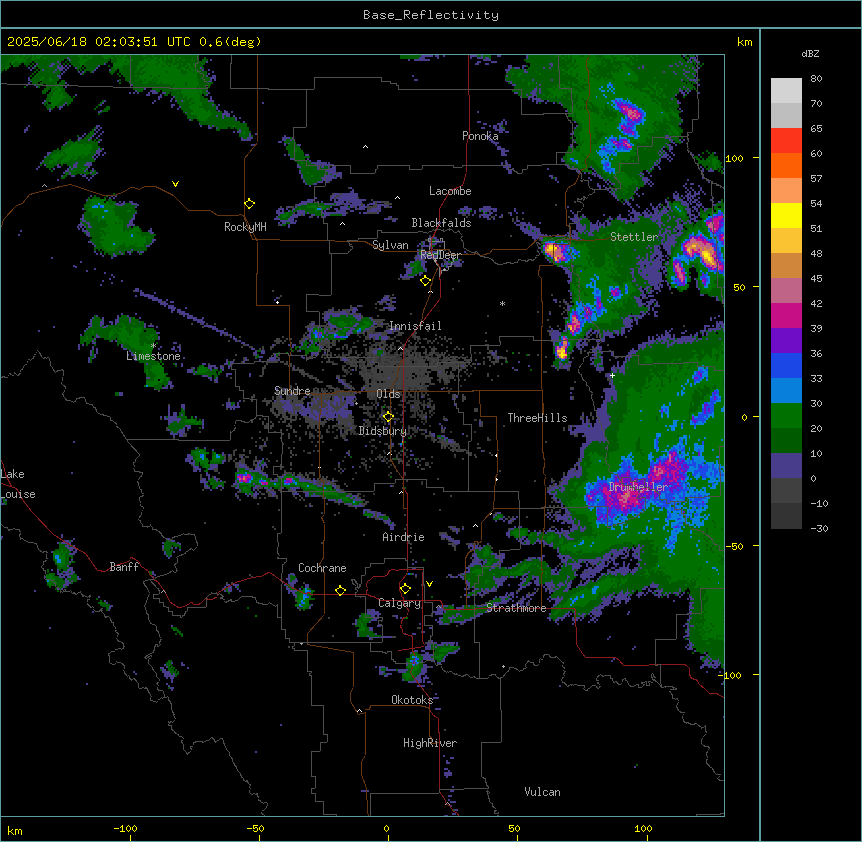
Task: Click the Lacombe city label
Action: 450,191
